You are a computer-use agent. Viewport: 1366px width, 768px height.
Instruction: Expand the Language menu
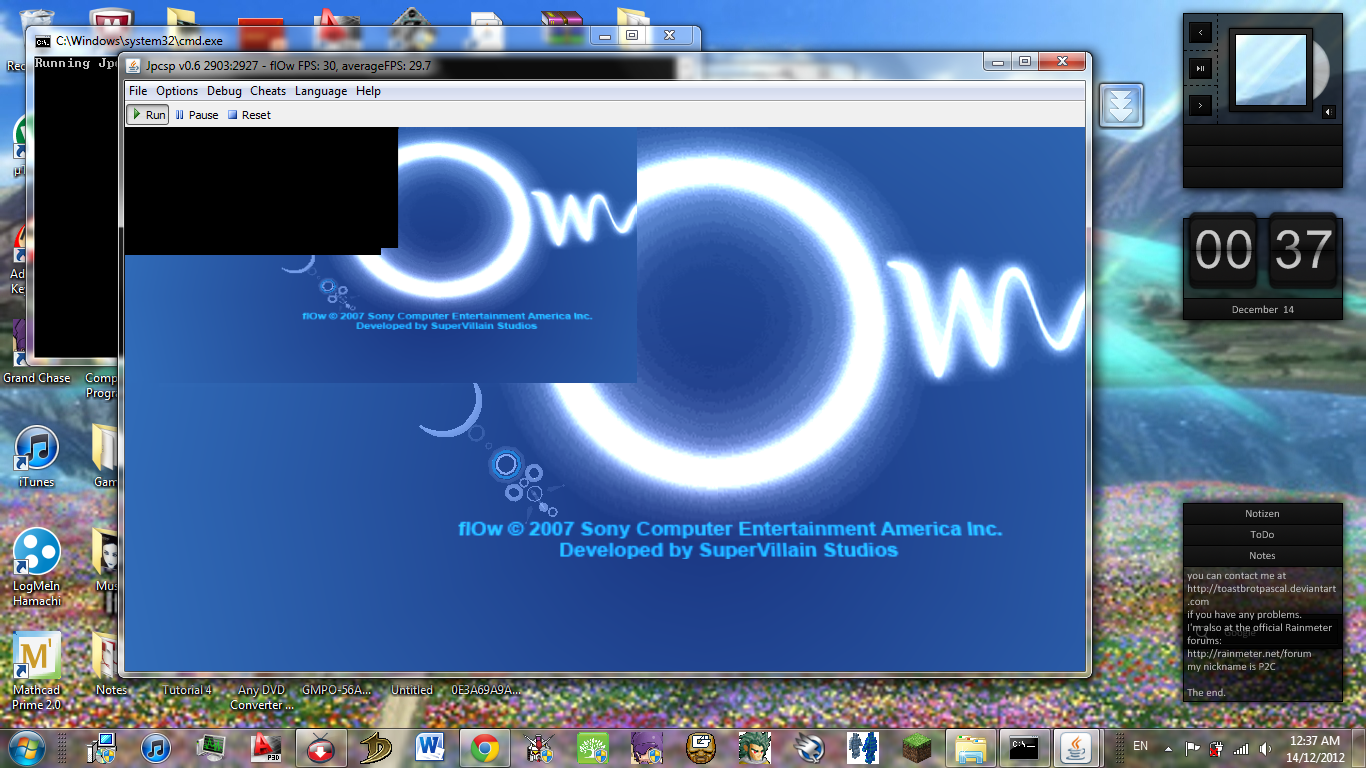[321, 91]
